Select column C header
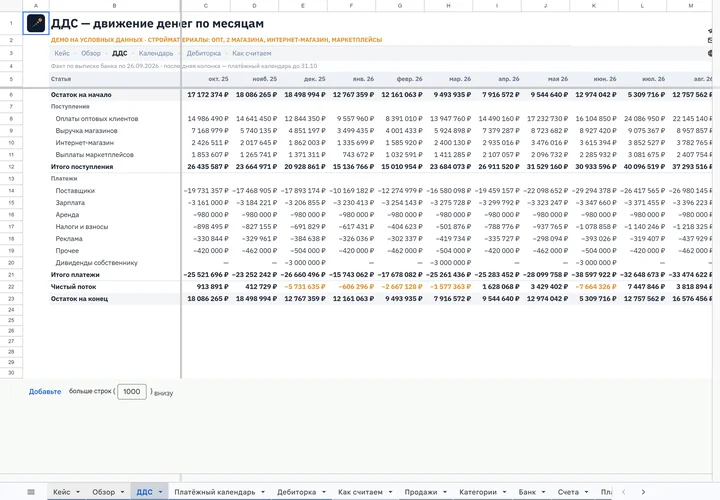This screenshot has height=500, width=720. (206, 6)
